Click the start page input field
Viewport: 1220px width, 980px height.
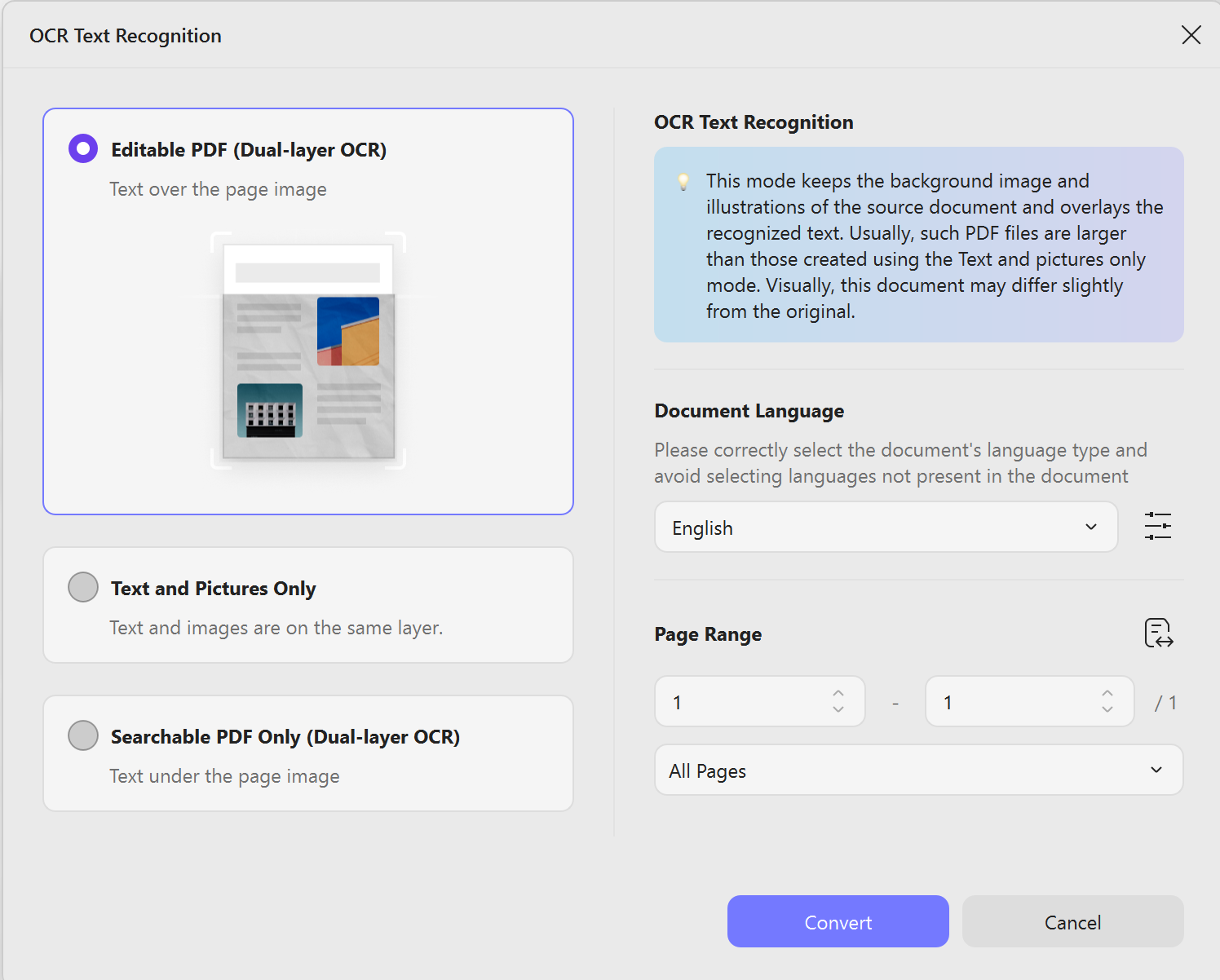760,701
